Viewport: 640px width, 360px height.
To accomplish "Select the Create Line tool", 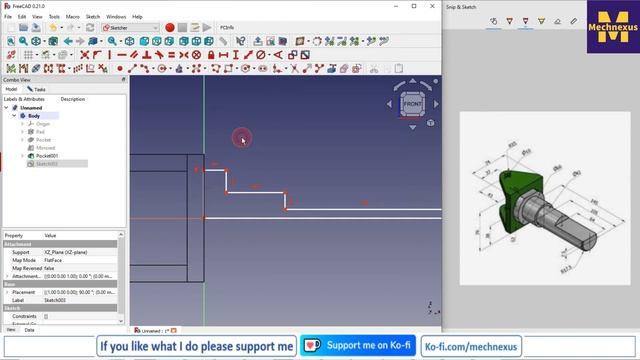I will tap(132, 69).
